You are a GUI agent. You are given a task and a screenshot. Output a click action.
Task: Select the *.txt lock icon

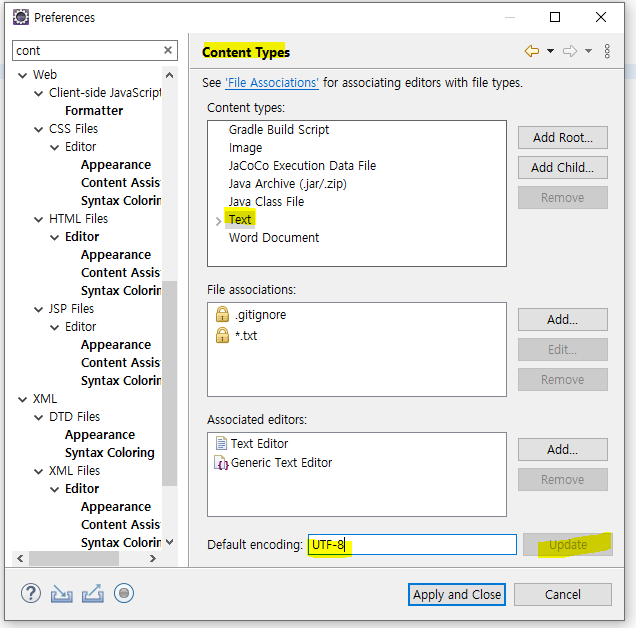[222, 335]
